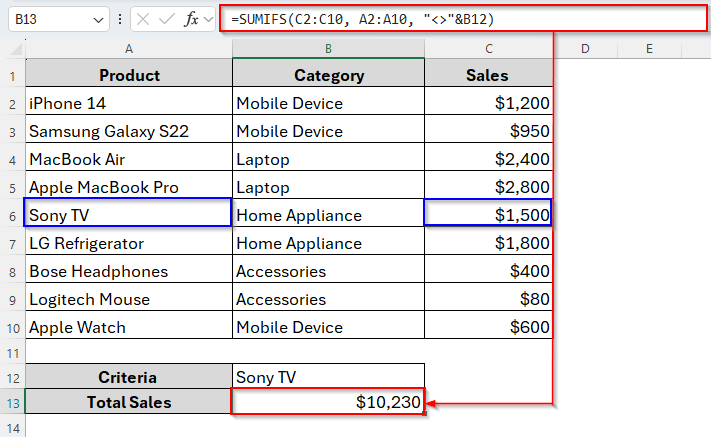Select the $1,500 sales cell
Viewport: 711px width, 437px height.
pyautogui.click(x=488, y=215)
